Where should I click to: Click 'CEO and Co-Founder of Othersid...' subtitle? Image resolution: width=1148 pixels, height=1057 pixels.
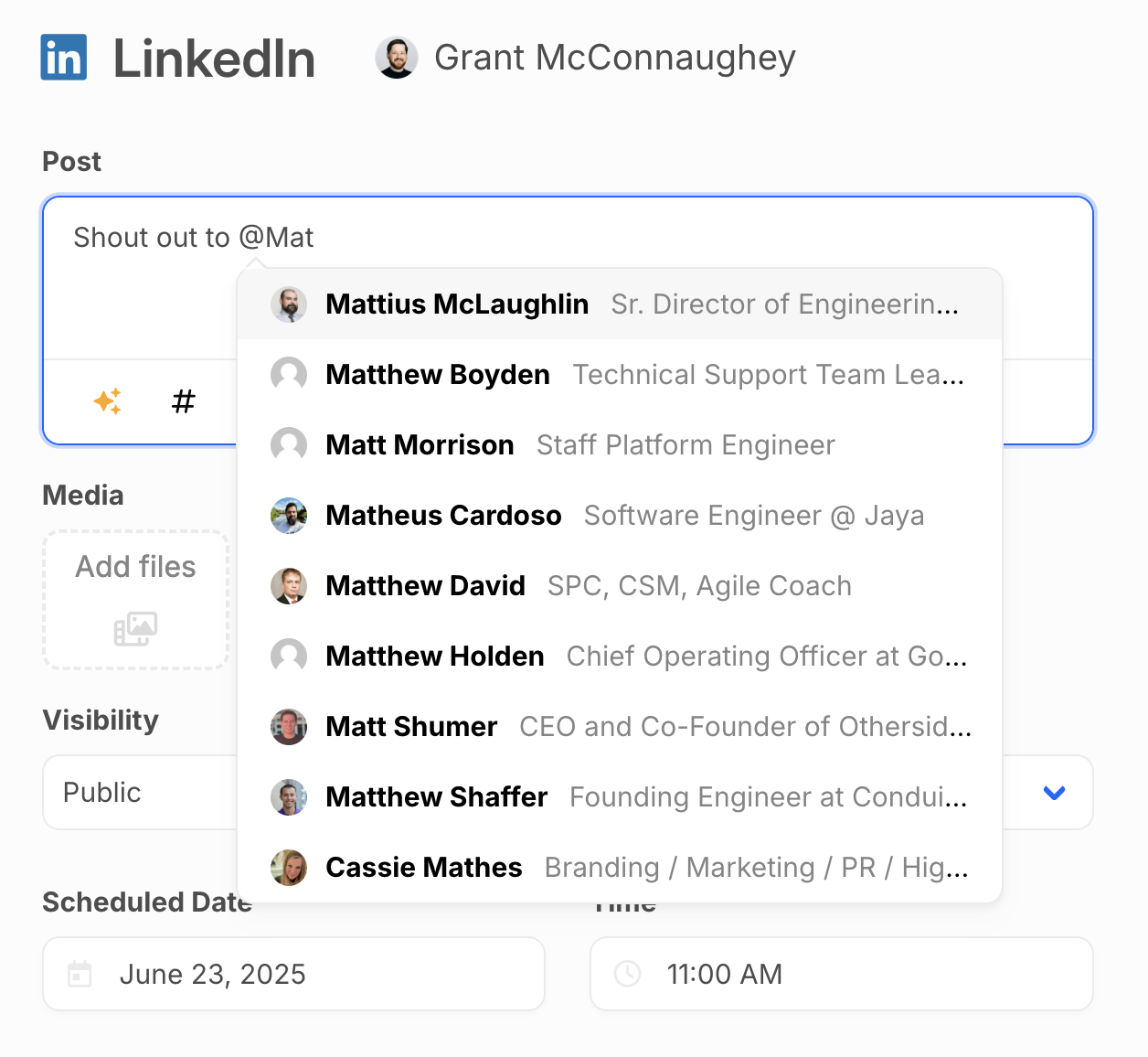coord(746,727)
